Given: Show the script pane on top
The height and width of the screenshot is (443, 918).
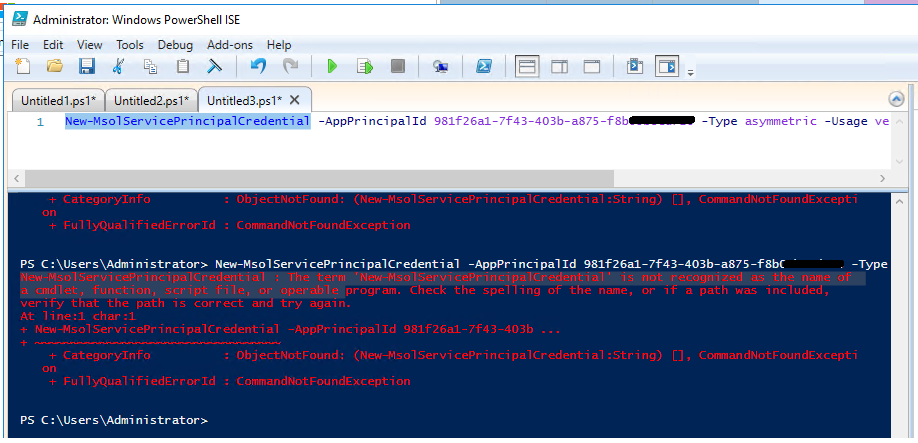Looking at the screenshot, I should click(x=527, y=67).
